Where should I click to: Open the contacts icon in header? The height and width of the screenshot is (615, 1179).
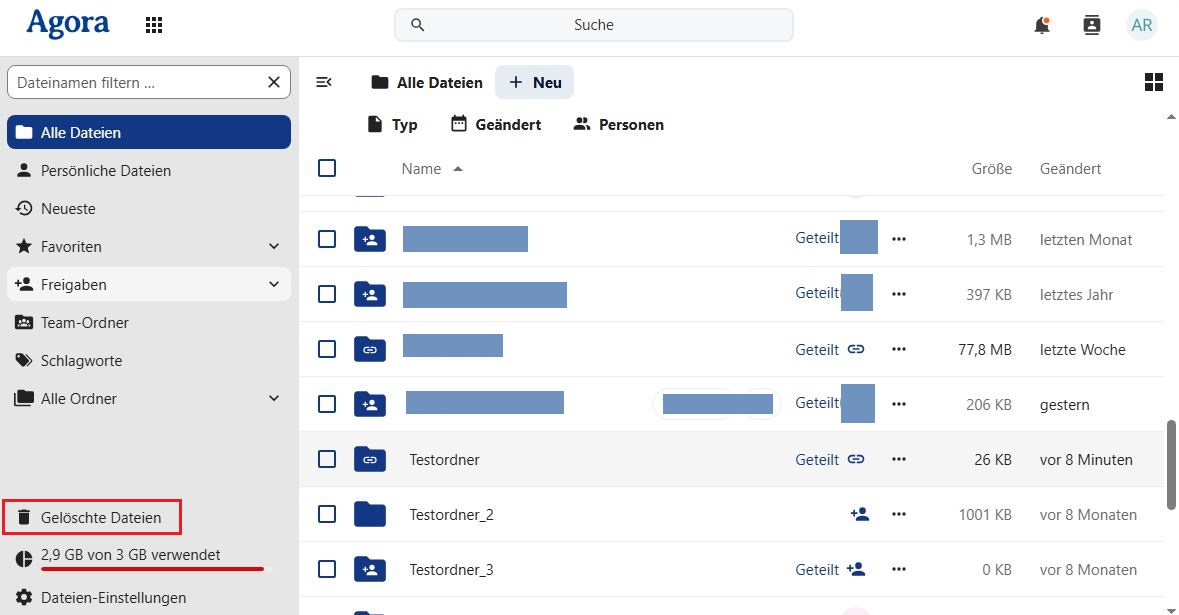click(x=1092, y=25)
